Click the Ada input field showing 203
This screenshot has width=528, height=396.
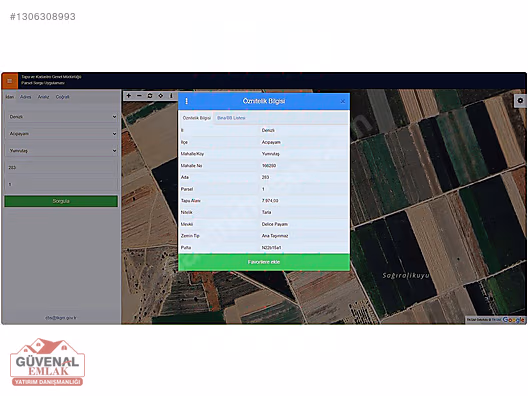(62, 167)
